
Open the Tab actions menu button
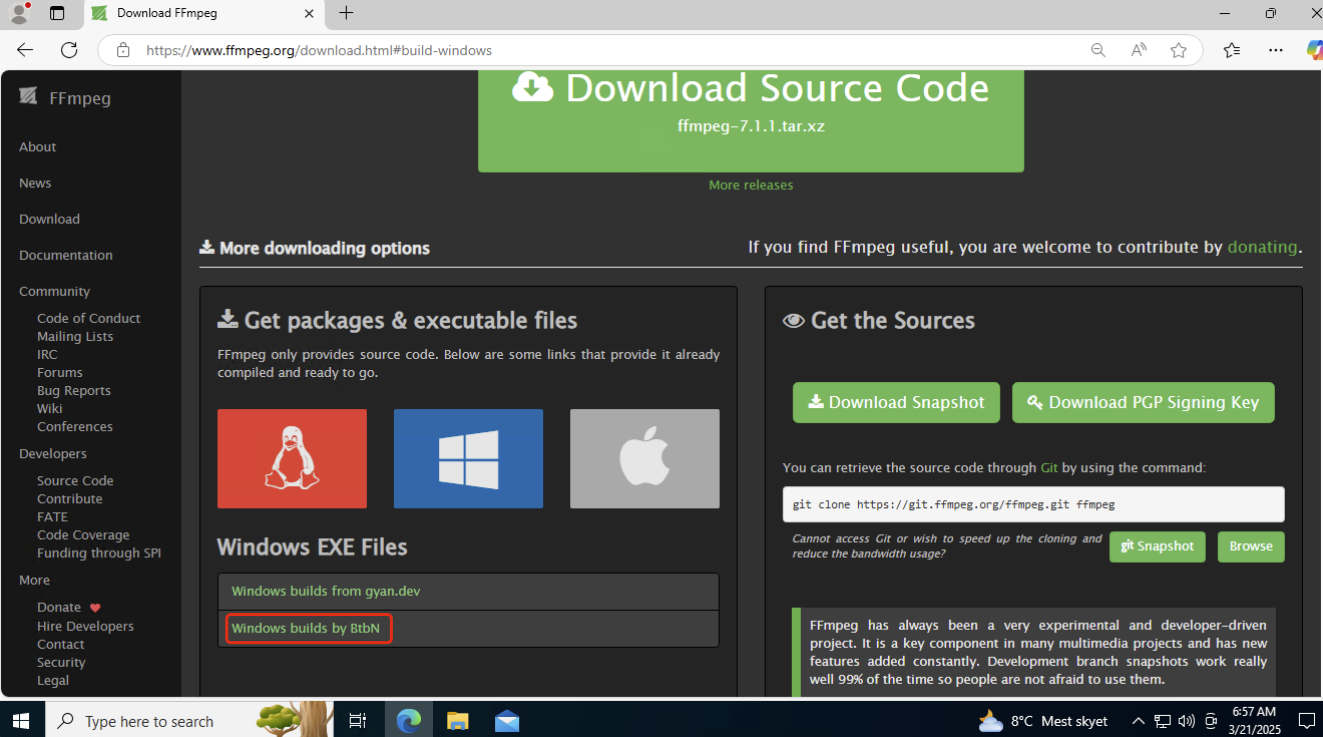(x=57, y=13)
